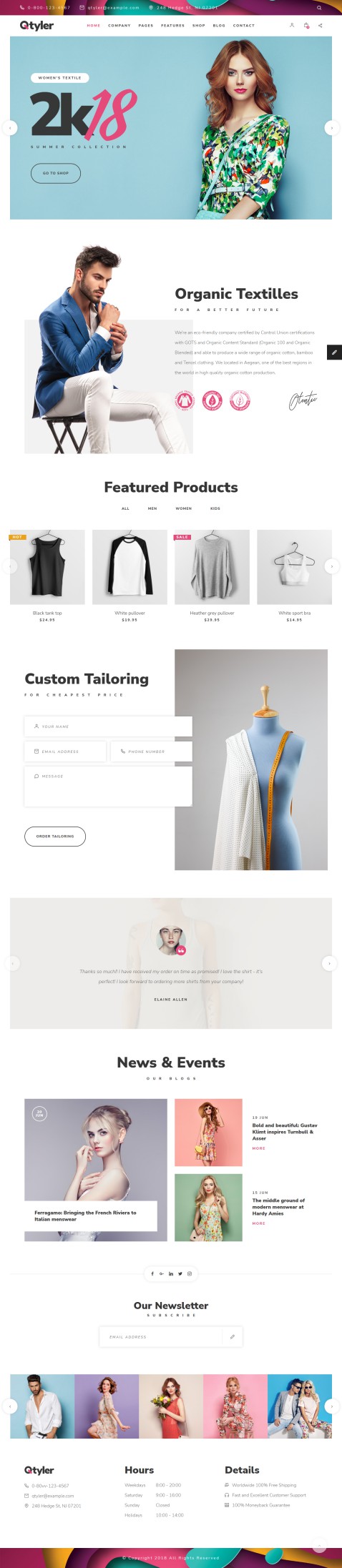This screenshot has width=342, height=1568.
Task: Click the Go To Shop button
Action: (x=56, y=173)
